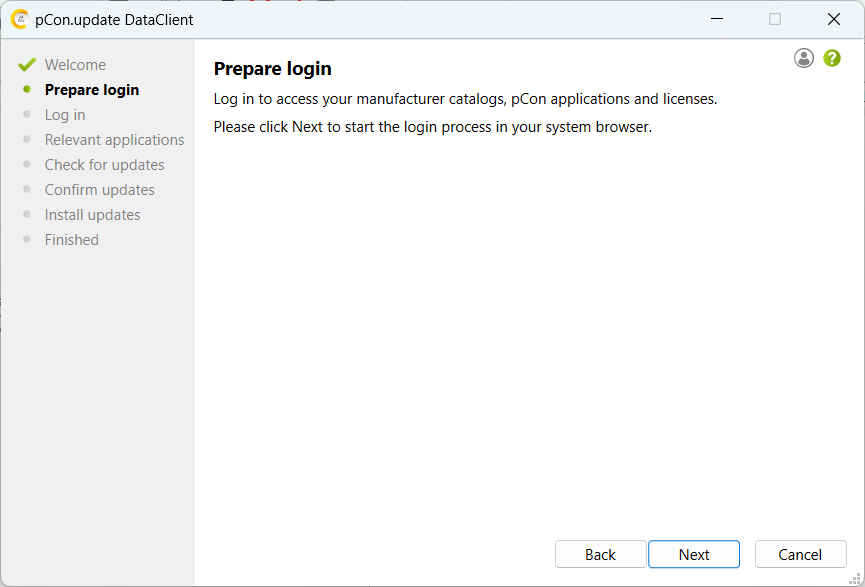865x587 pixels.
Task: Click the pCon.update app logo in title bar
Action: (x=19, y=19)
